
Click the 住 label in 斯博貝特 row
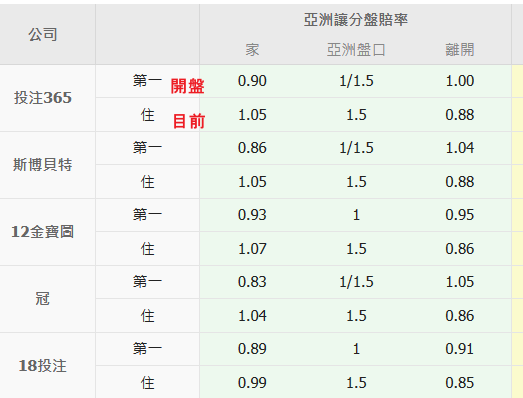(x=147, y=182)
